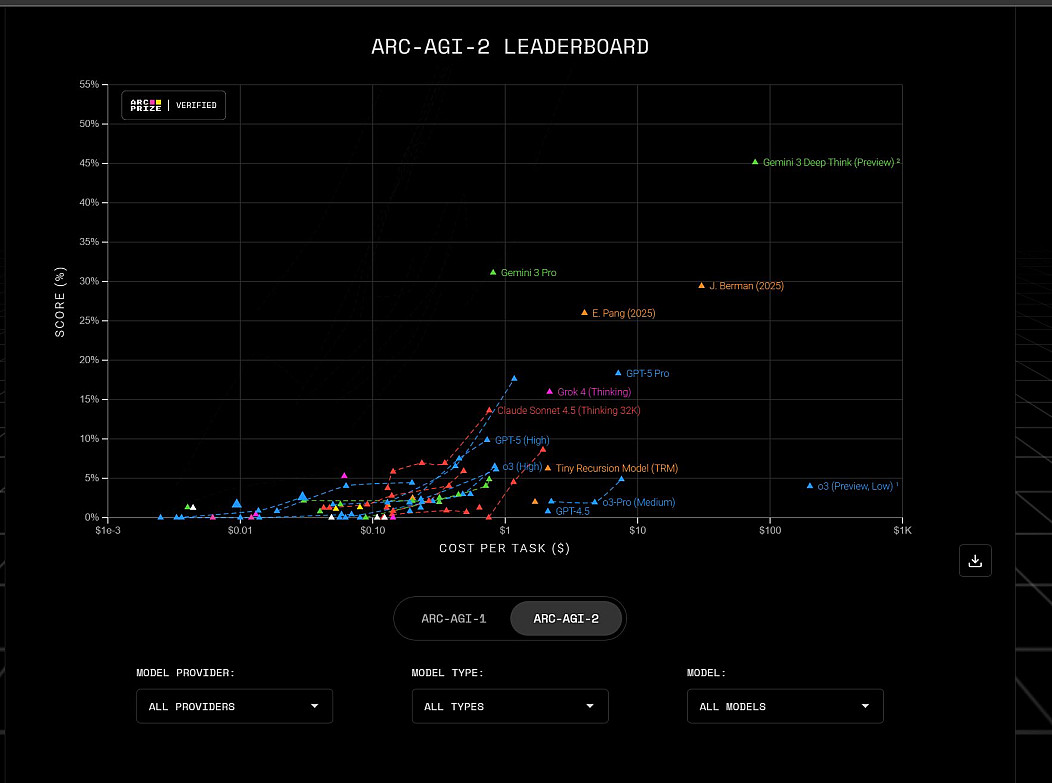Click the Gemini 3 Pro data point marker
1052x783 pixels.
point(493,272)
